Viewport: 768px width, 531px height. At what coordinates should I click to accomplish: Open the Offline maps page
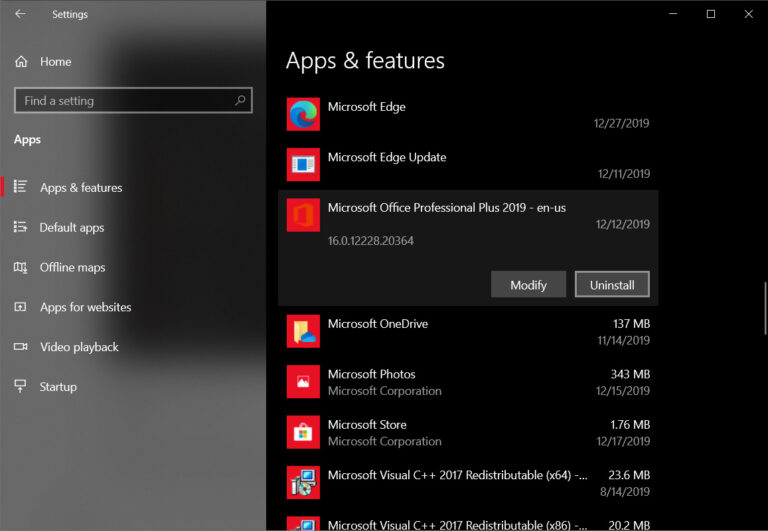133,267
